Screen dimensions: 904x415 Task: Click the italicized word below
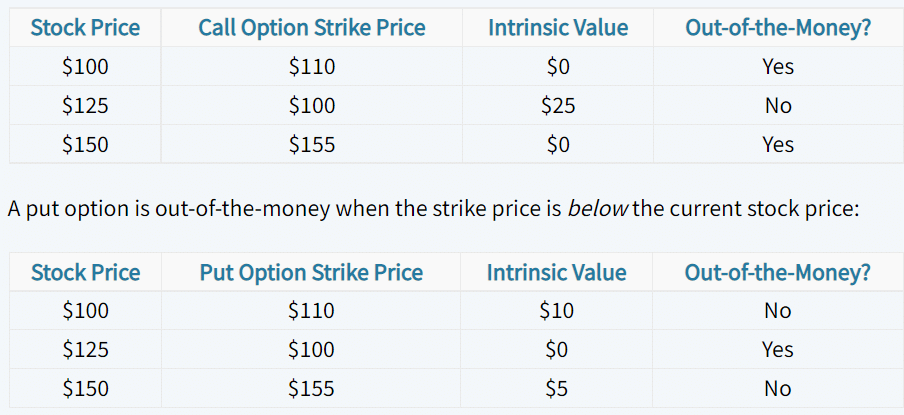(x=597, y=209)
